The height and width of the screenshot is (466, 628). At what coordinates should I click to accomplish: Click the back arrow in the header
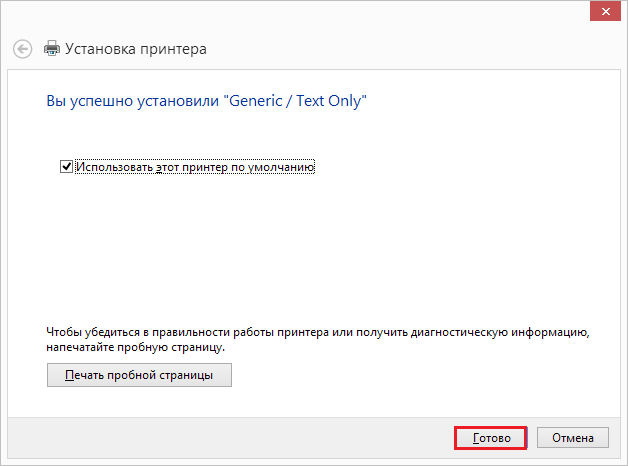pos(22,48)
